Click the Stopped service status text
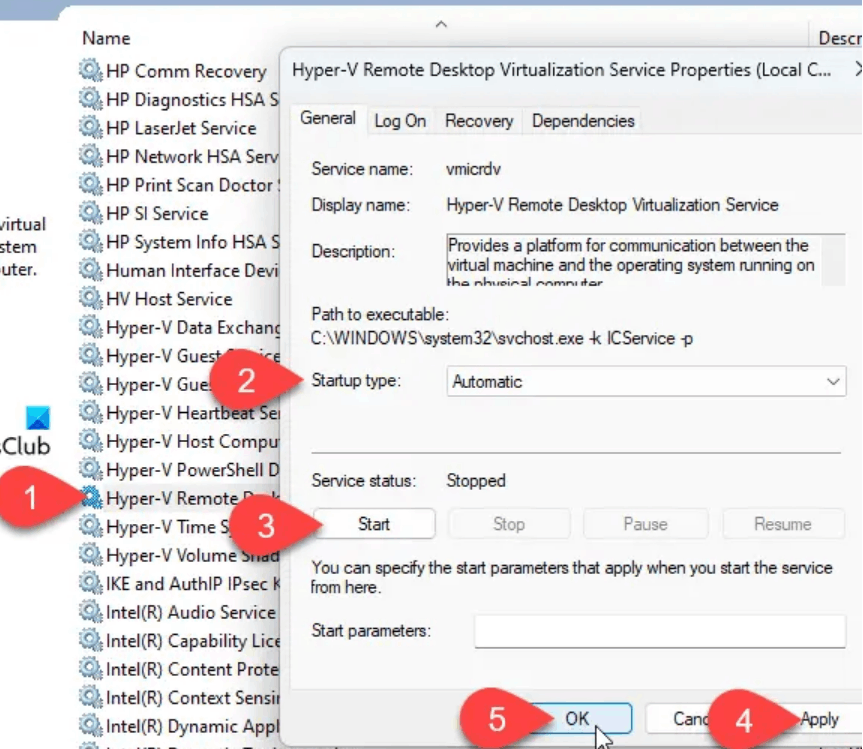Screen dimensions: 863x749 click(x=476, y=480)
